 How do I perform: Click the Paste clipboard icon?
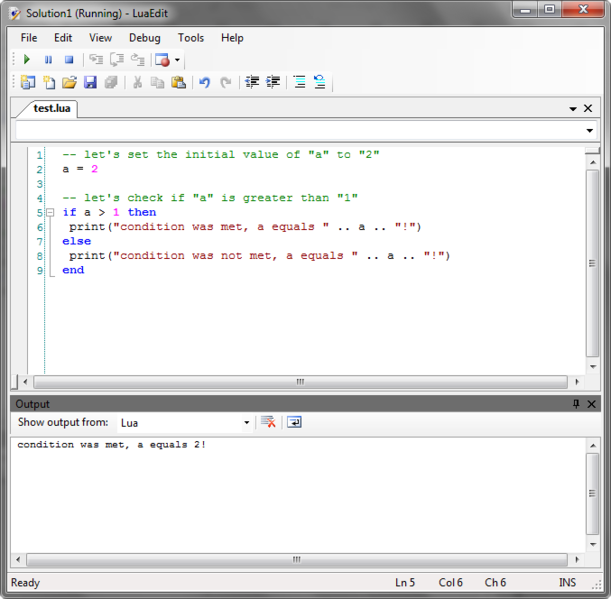click(x=178, y=82)
